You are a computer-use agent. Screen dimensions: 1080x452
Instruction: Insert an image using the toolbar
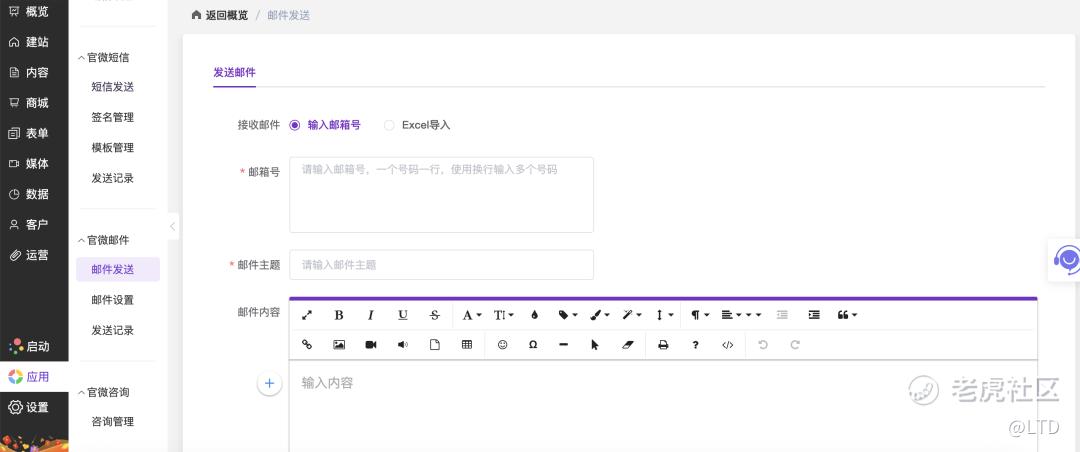tap(339, 345)
